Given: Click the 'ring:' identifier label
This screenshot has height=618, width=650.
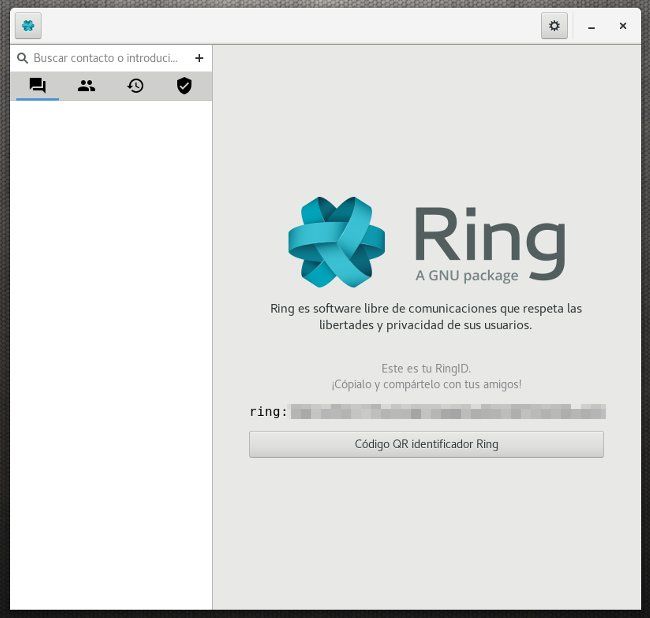Looking at the screenshot, I should (x=268, y=411).
